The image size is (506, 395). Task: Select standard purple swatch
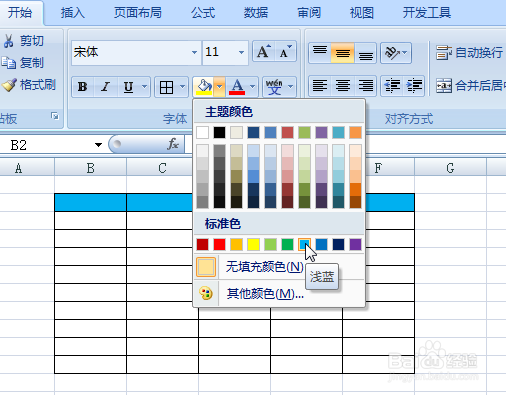click(355, 244)
